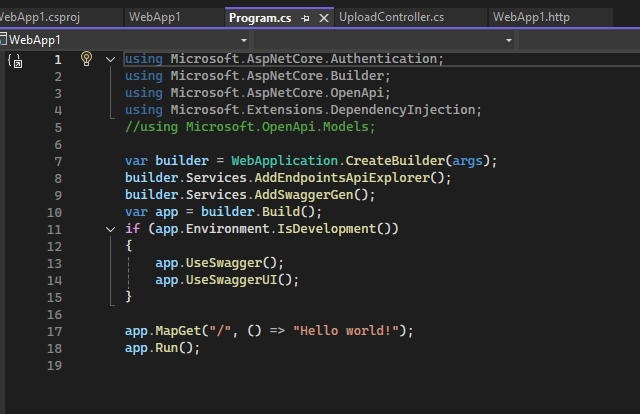The height and width of the screenshot is (414, 640).
Task: Click the 'if' keyword on line 11
Action: pos(132,229)
